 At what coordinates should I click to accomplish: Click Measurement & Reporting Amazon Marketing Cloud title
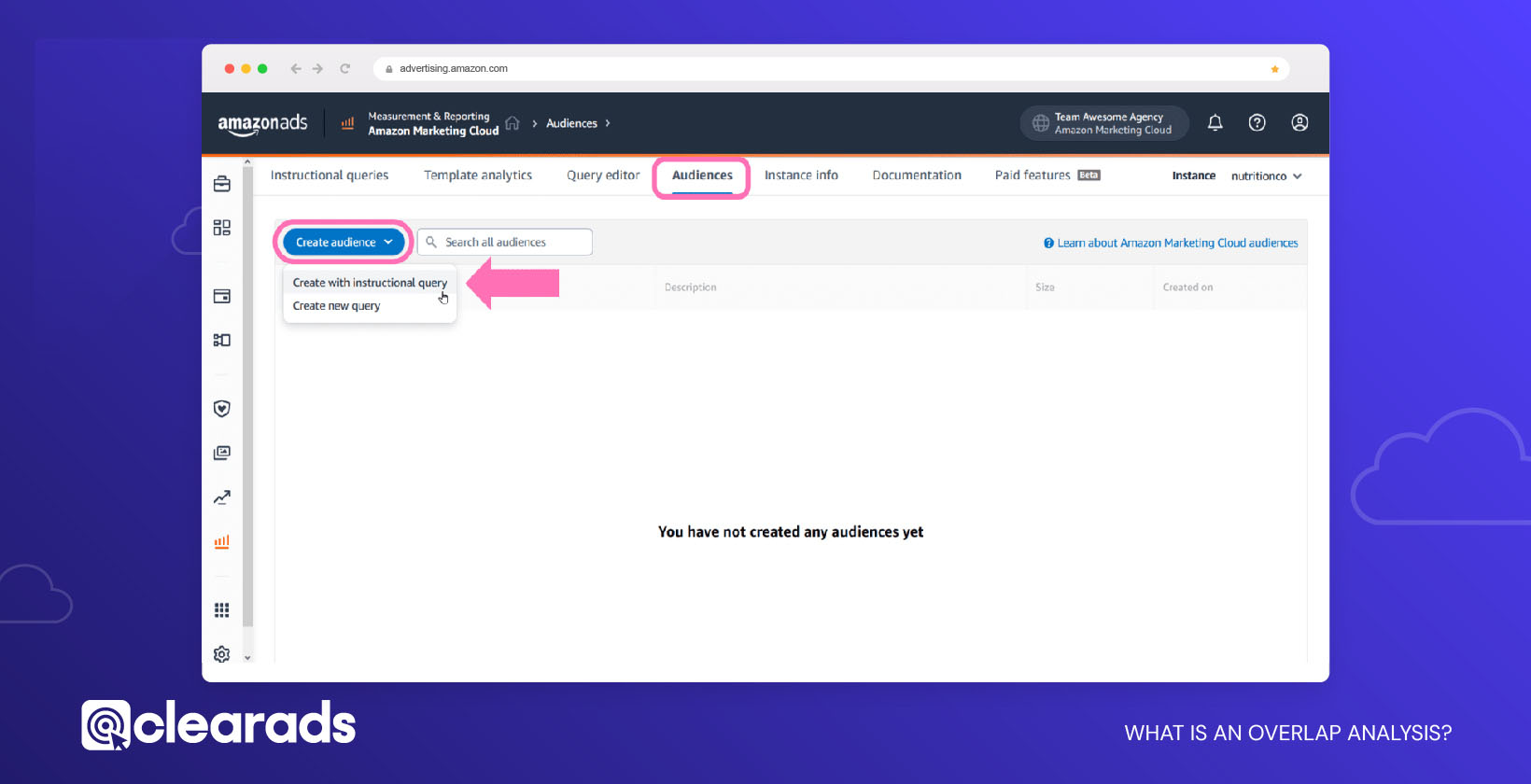coord(433,123)
